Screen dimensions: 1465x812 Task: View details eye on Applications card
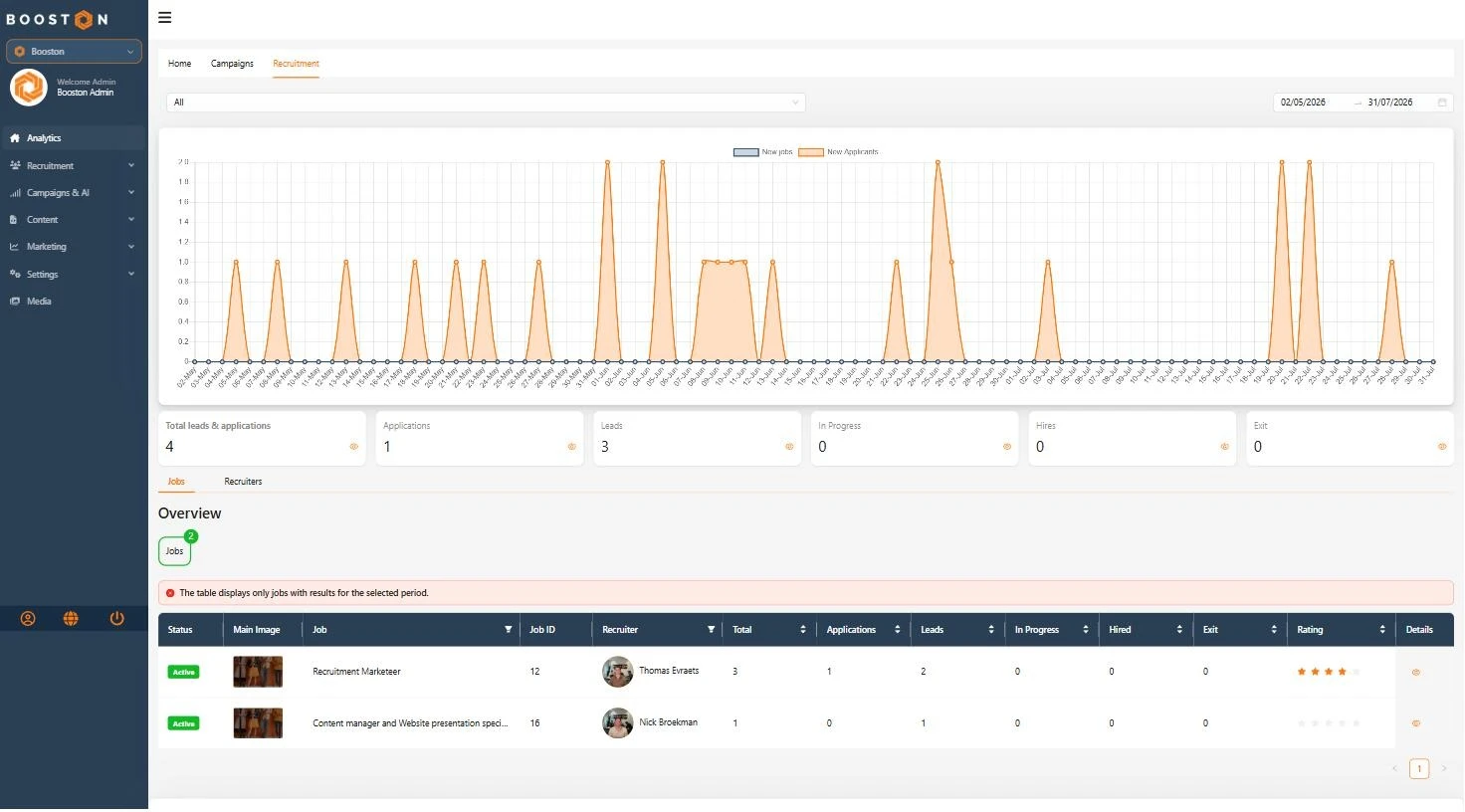click(572, 447)
